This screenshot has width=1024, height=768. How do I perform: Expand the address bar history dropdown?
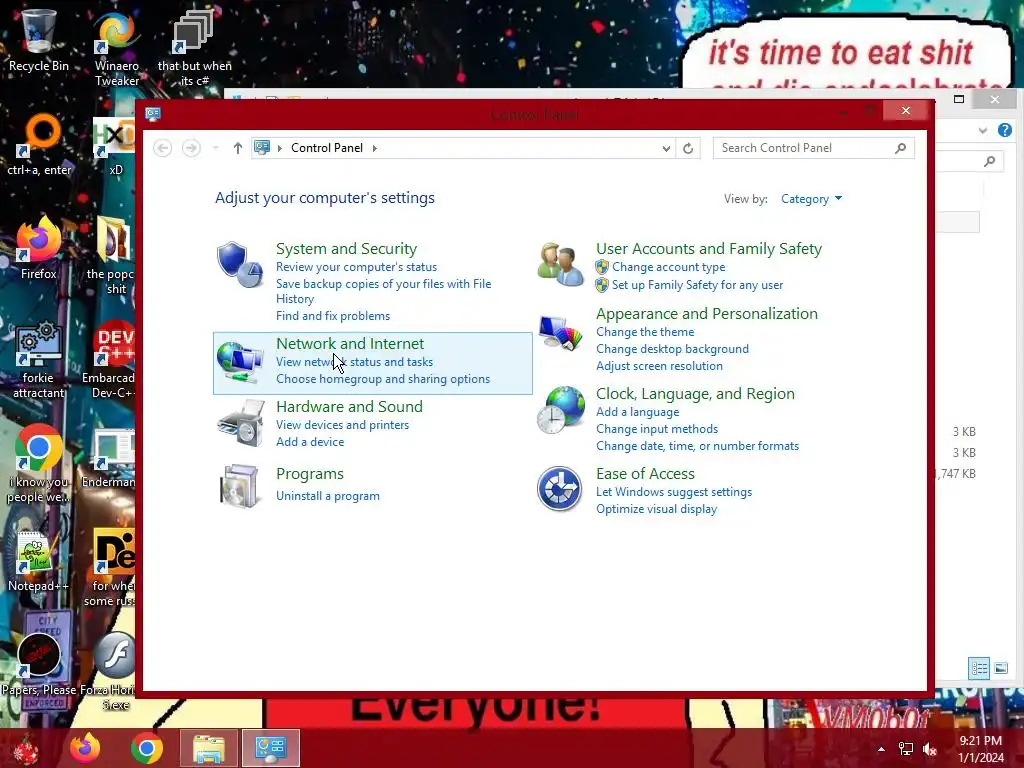(666, 148)
